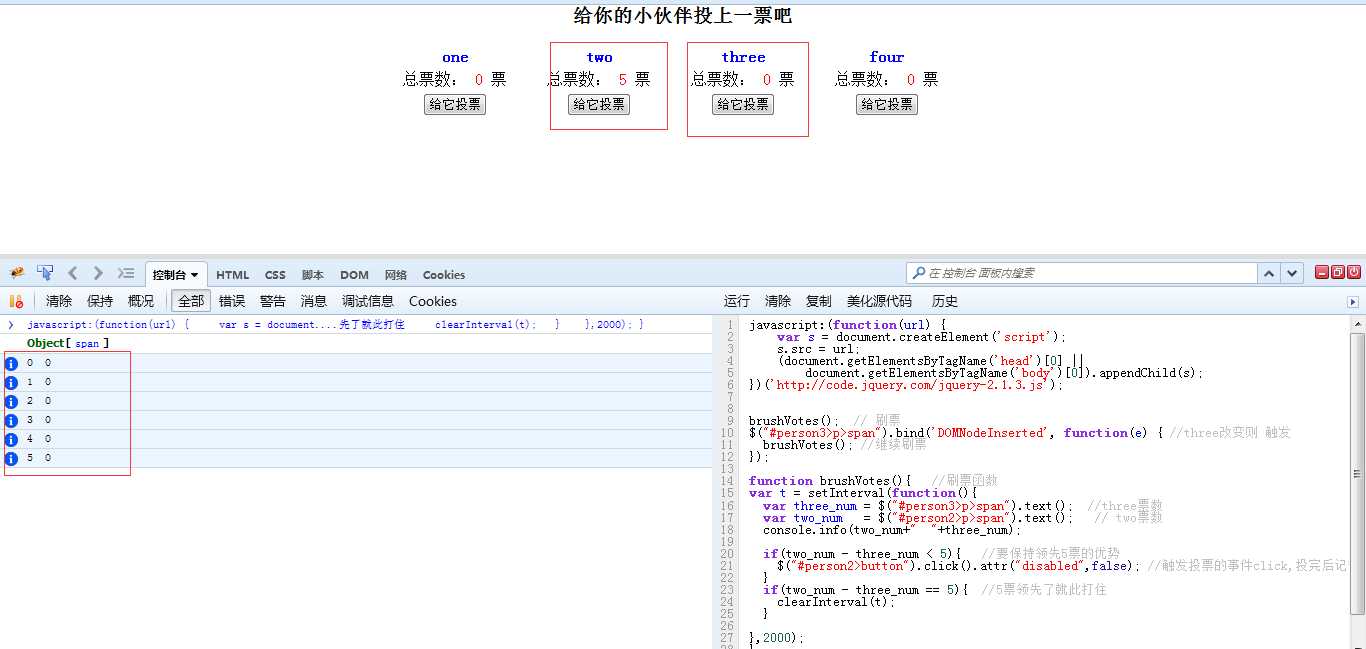Open the 网络 panel tab
Screen dimensions: 1366x649
(396, 275)
